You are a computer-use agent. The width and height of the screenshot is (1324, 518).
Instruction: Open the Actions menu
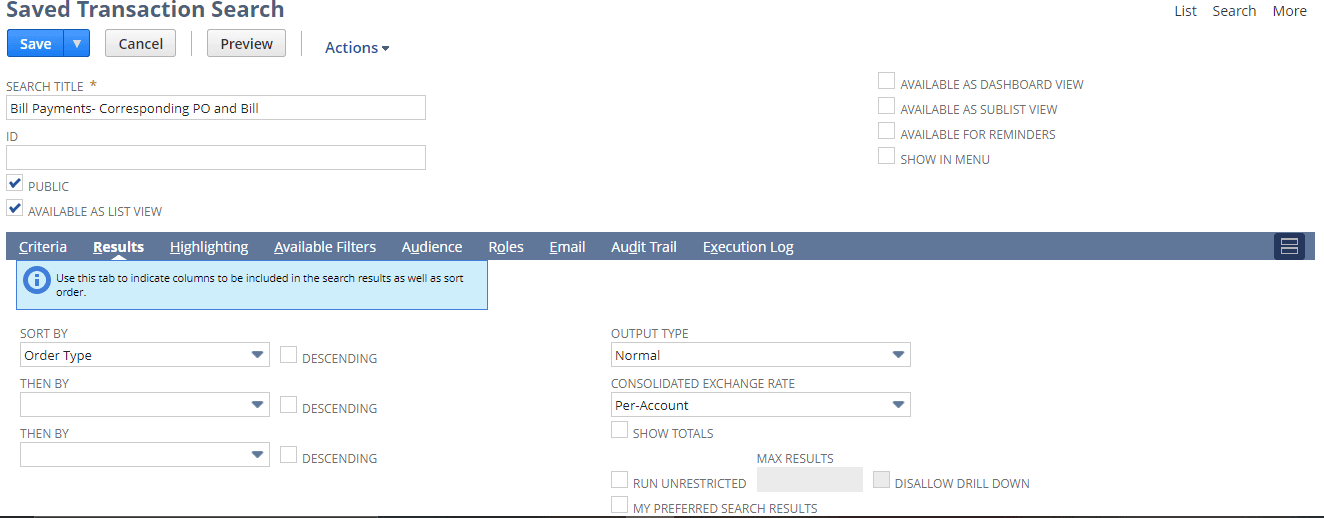pyautogui.click(x=357, y=47)
